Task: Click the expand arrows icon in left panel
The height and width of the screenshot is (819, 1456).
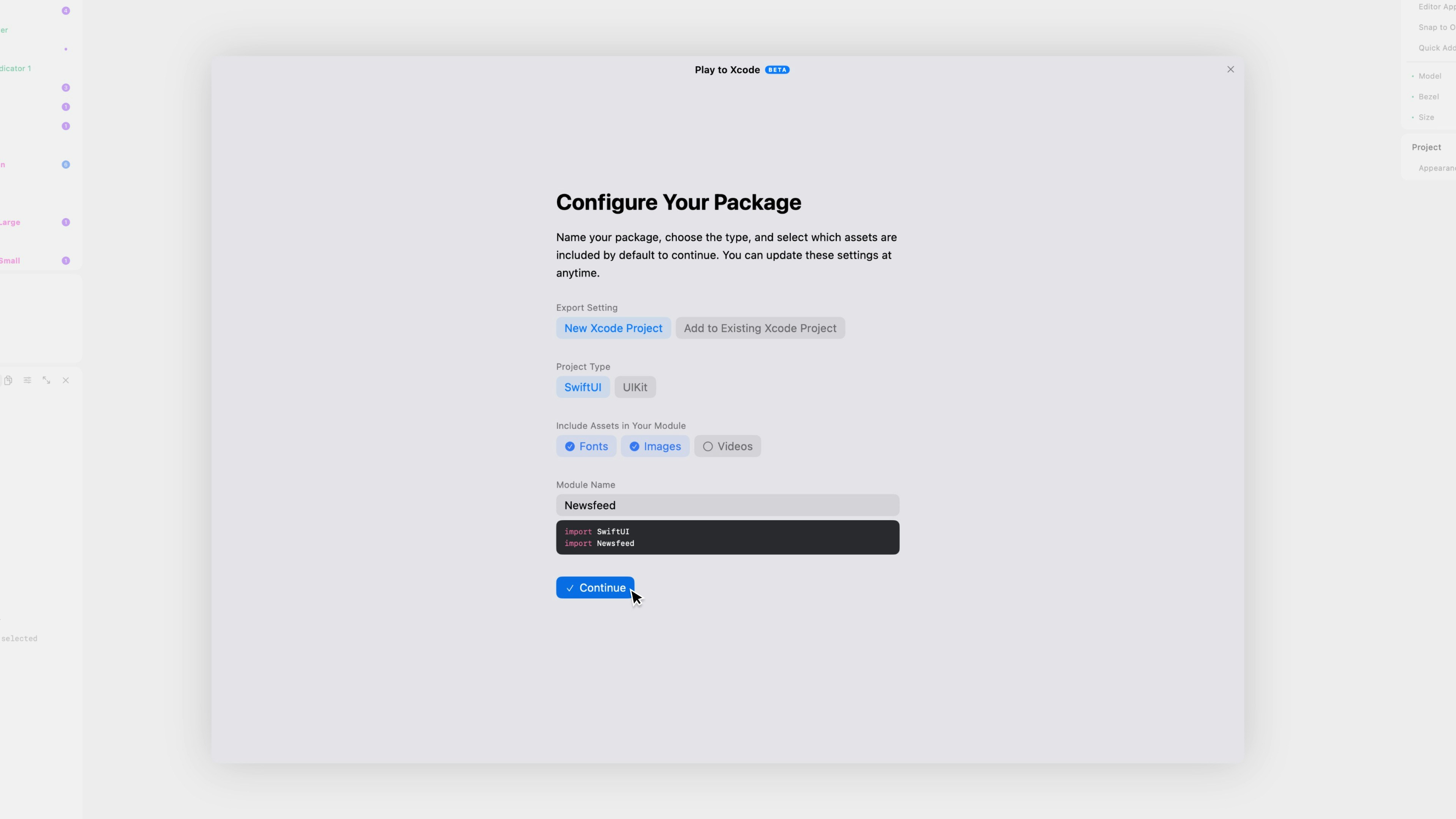Action: [x=46, y=380]
